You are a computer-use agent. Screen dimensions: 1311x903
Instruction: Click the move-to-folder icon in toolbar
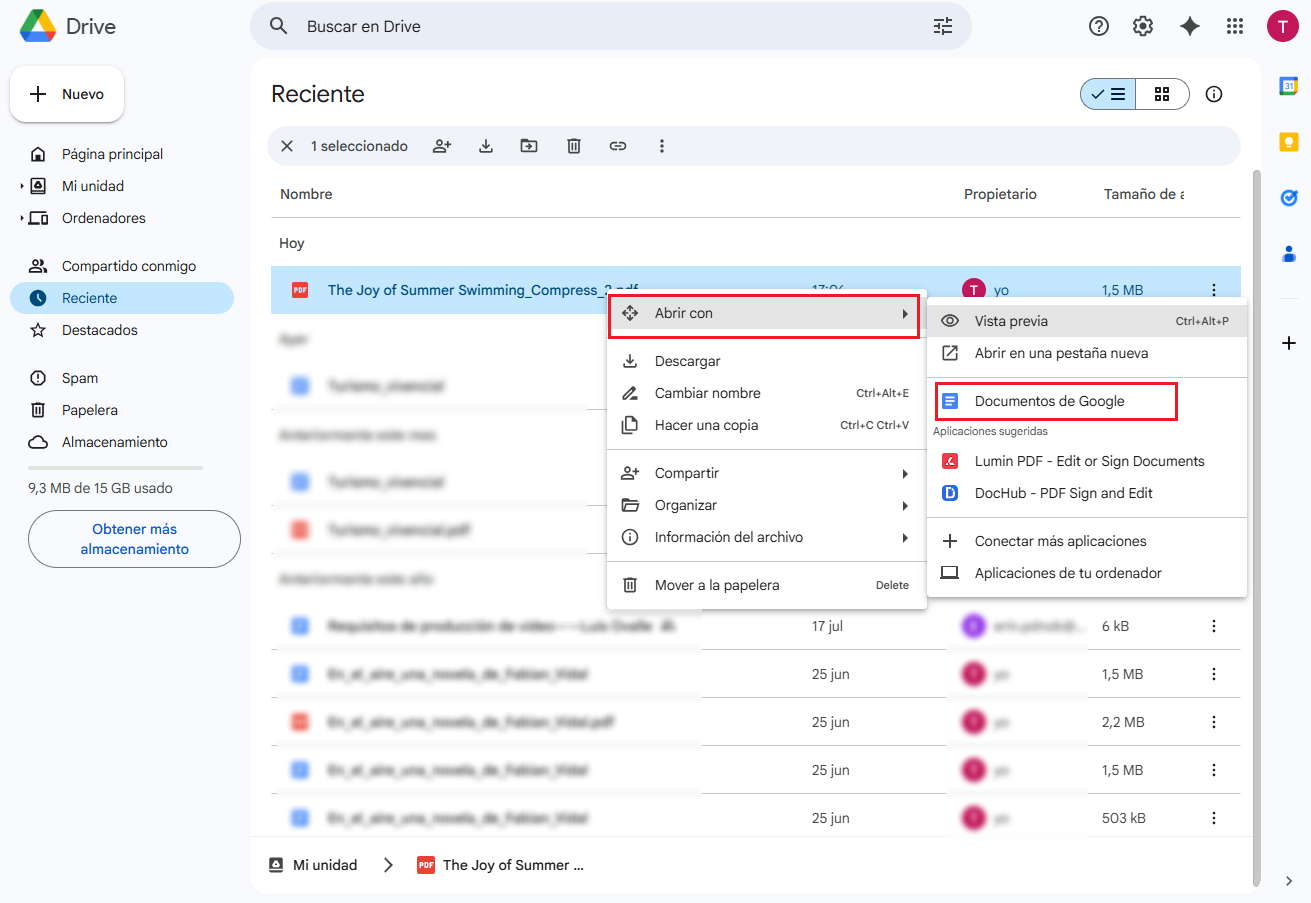coord(529,146)
